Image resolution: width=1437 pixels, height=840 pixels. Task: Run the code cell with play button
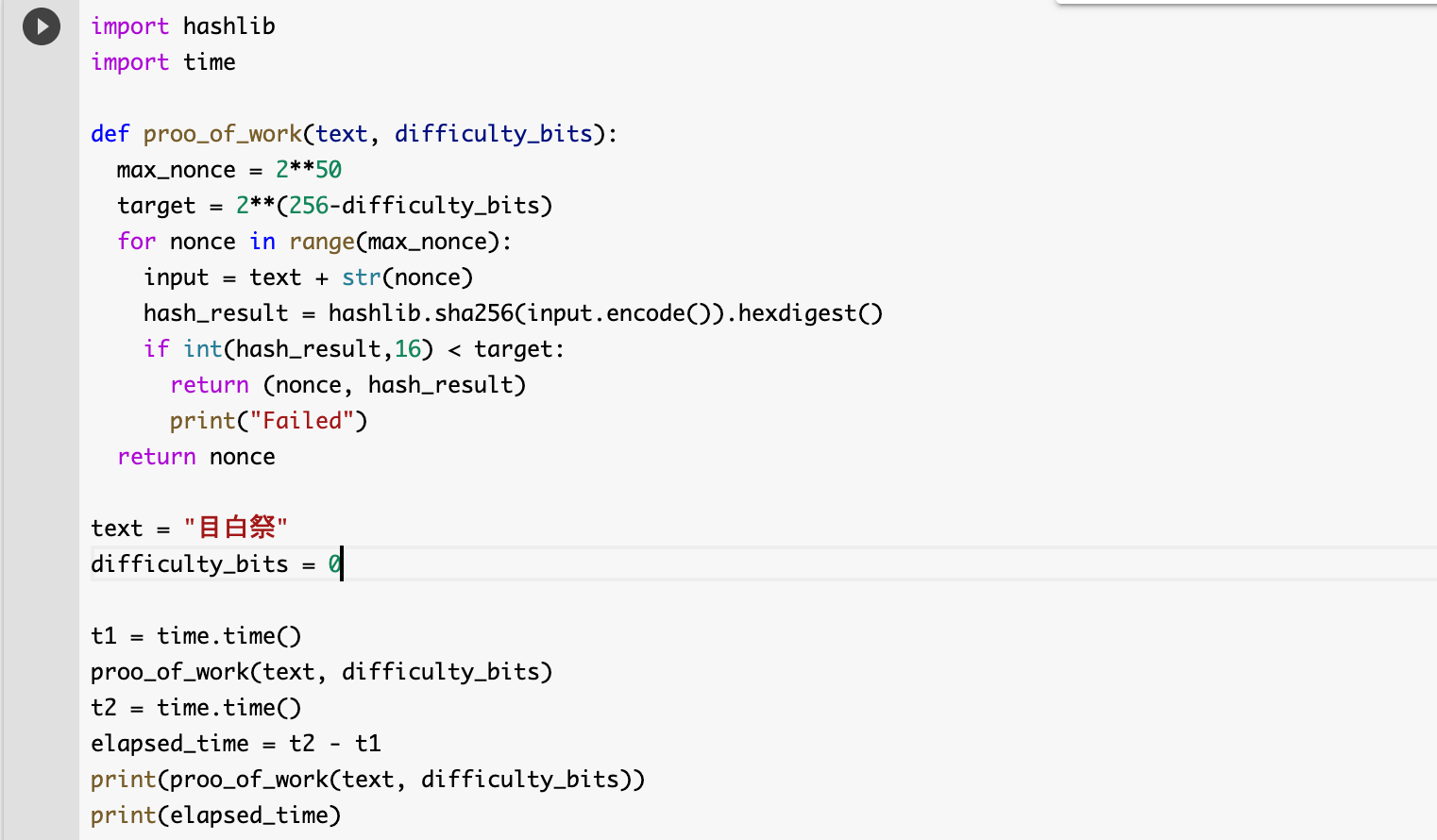42,26
